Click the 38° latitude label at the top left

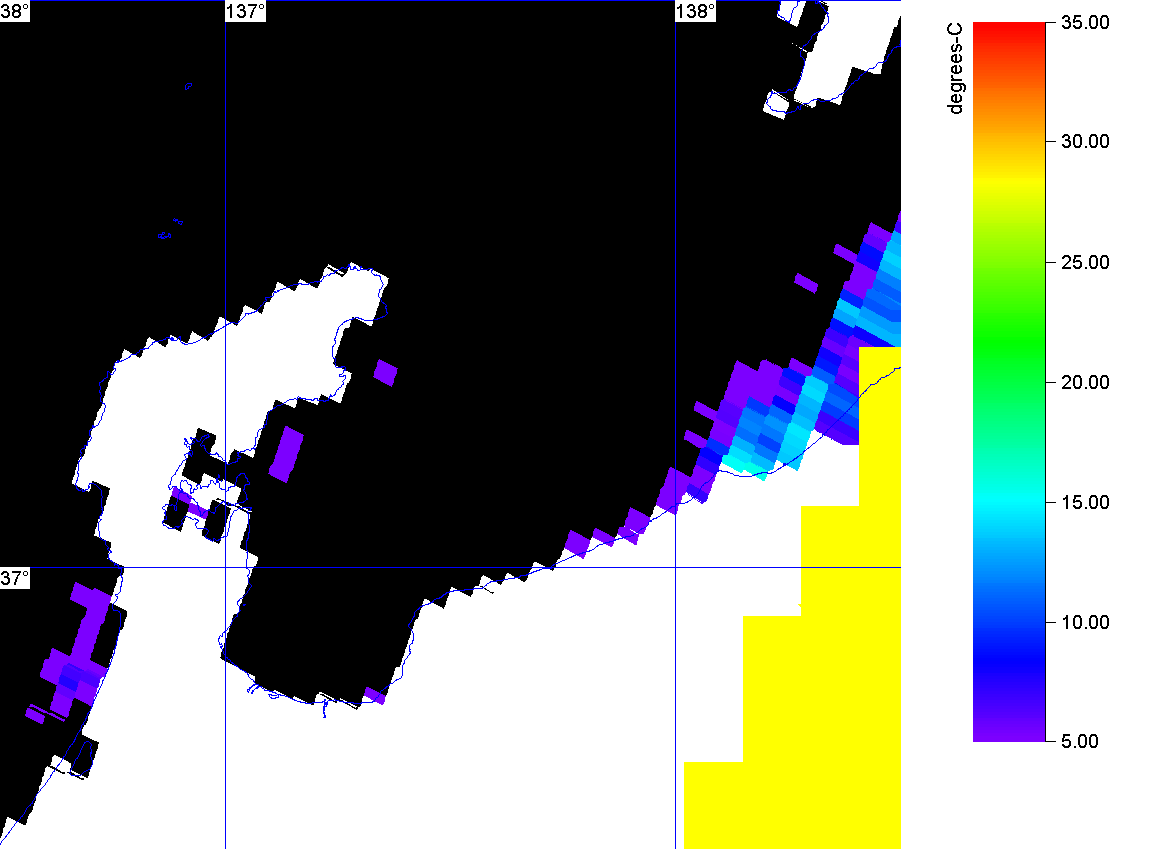[14, 11]
